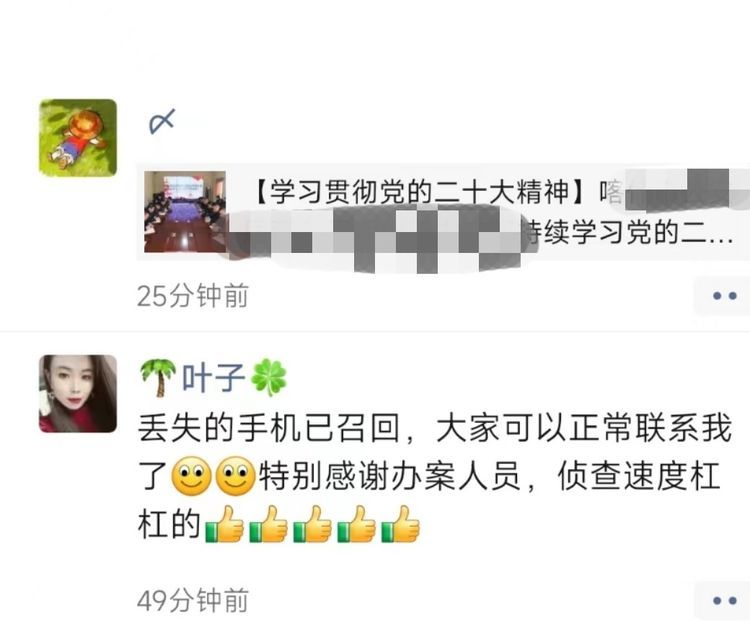Tap the four-leaf clover emoji after 叶子
The image size is (750, 632).
(x=269, y=378)
